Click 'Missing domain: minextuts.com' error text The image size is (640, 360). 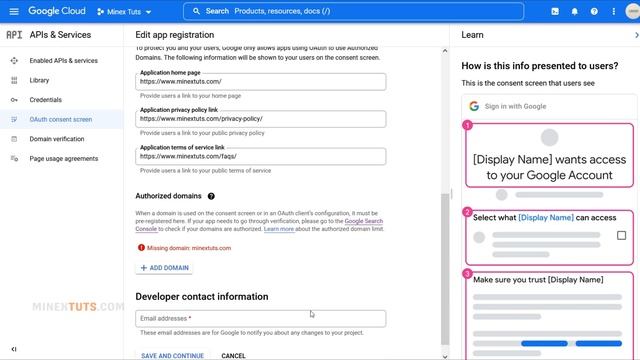click(x=189, y=248)
